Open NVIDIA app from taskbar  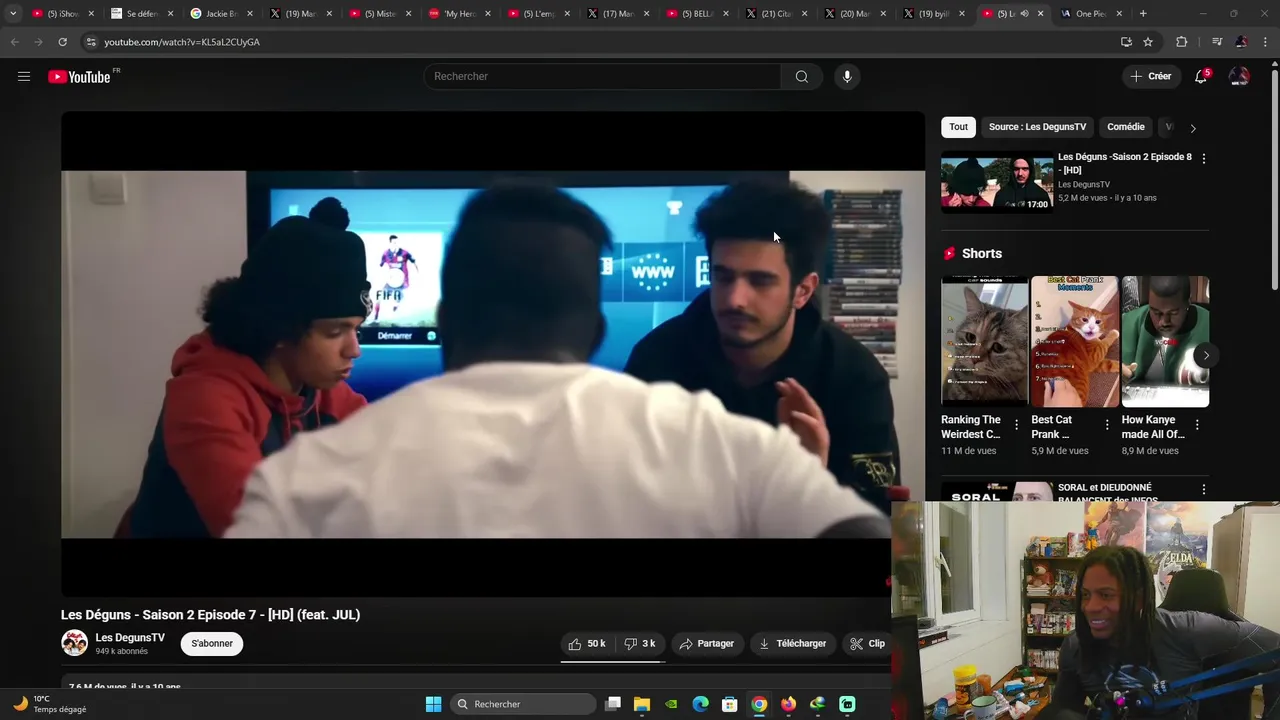pos(671,704)
